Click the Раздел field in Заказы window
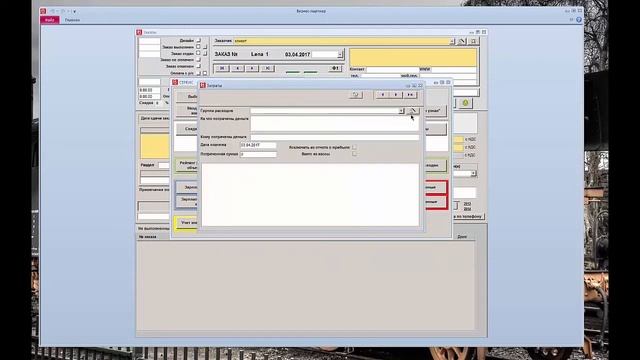The height and width of the screenshot is (360, 640). (164, 165)
